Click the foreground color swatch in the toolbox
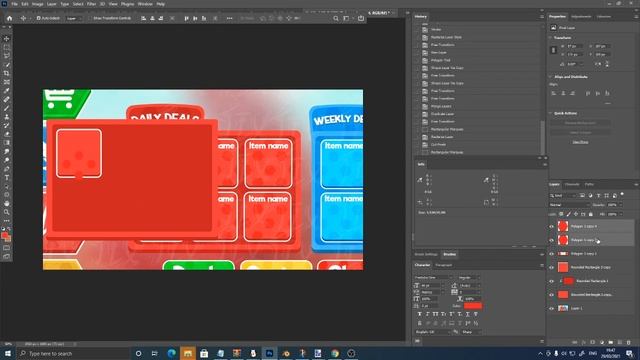Image resolution: width=640 pixels, height=360 pixels. click(4, 236)
